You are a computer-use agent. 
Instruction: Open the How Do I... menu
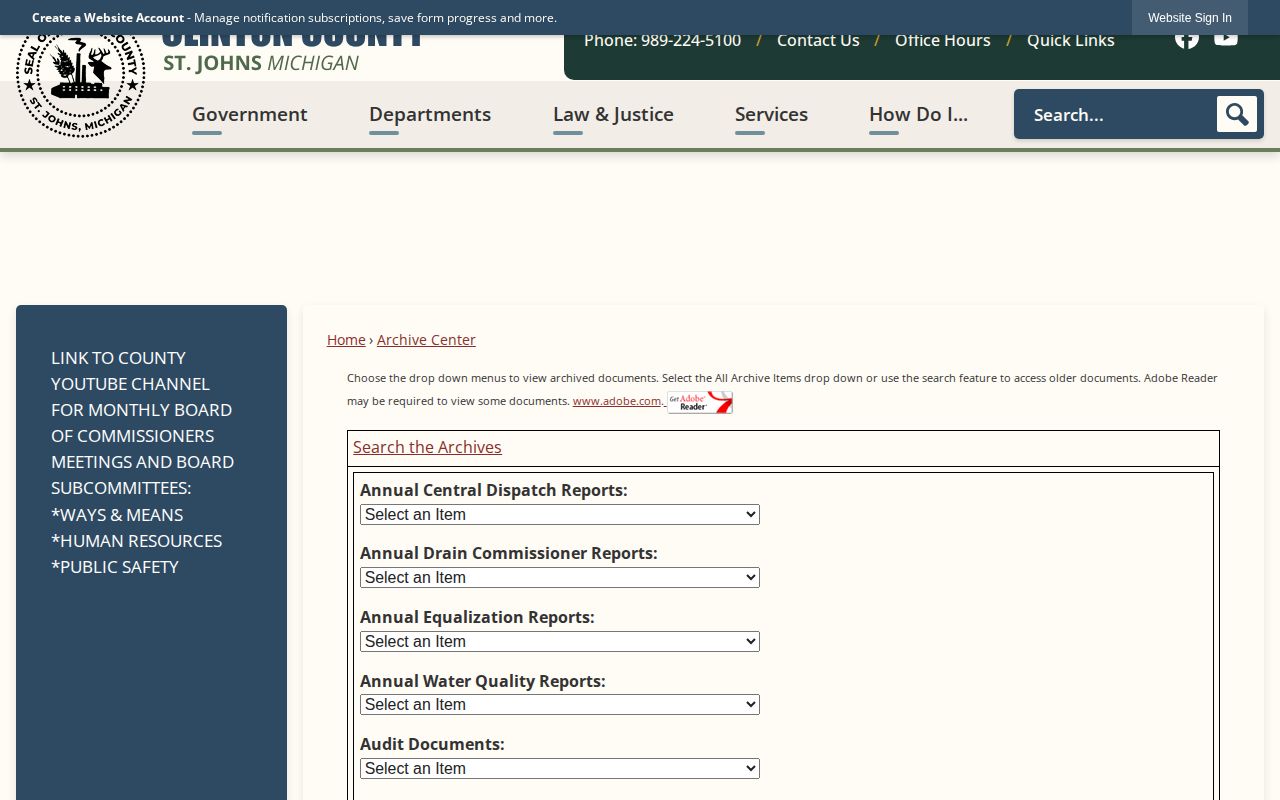[x=918, y=114]
